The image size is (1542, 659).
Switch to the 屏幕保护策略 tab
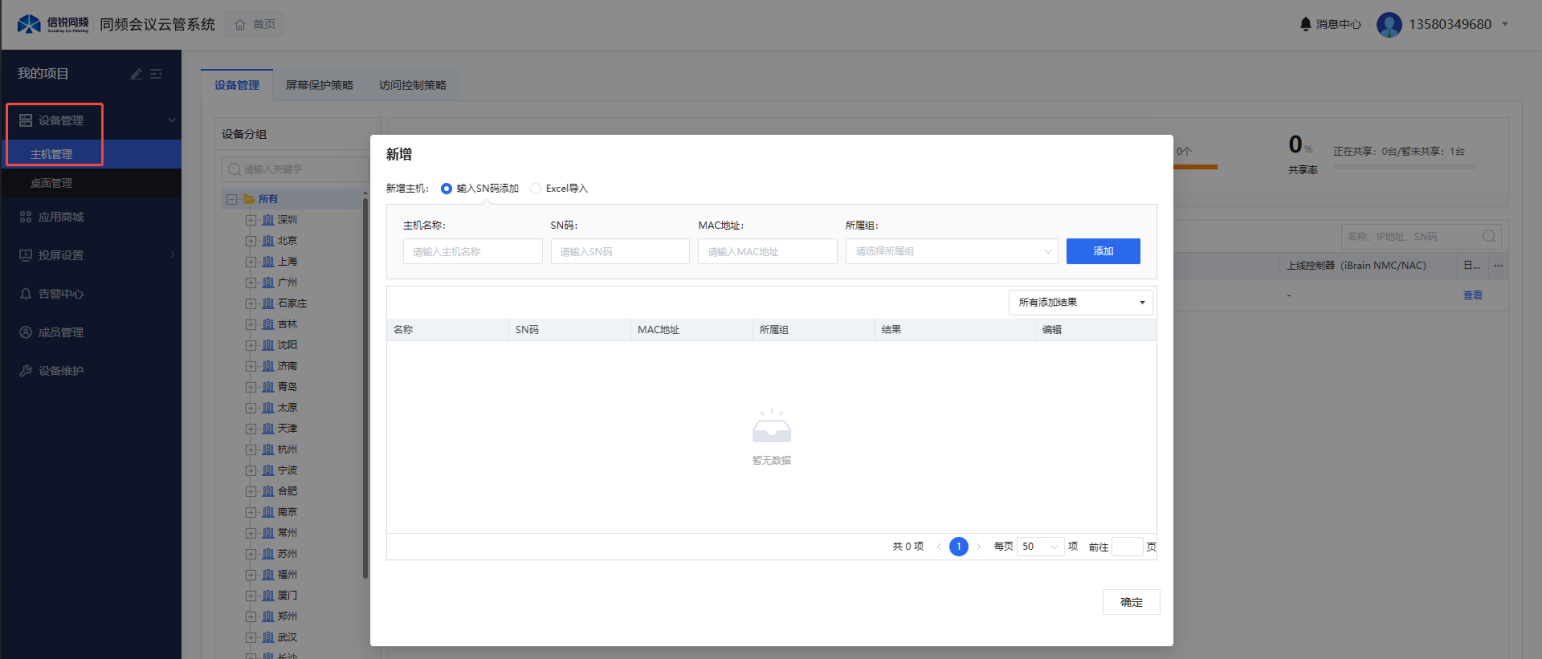click(x=319, y=85)
